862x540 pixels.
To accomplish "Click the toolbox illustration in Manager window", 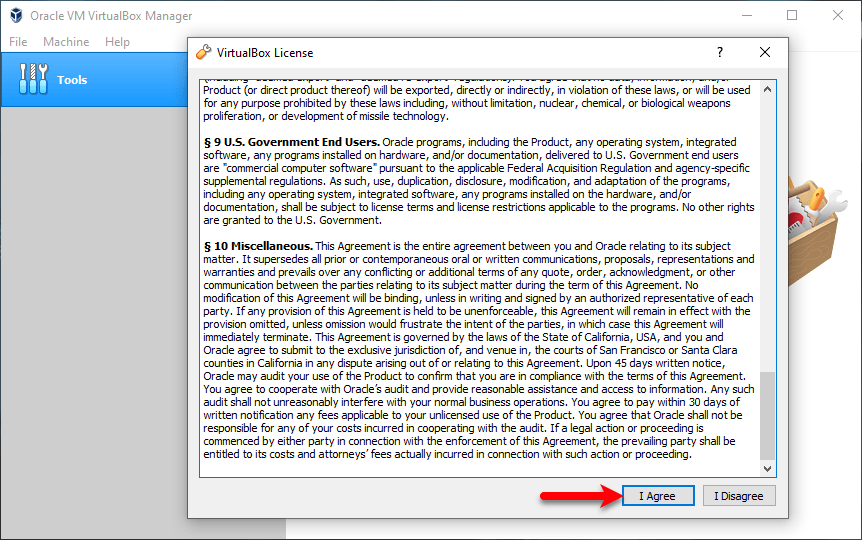I will point(817,231).
